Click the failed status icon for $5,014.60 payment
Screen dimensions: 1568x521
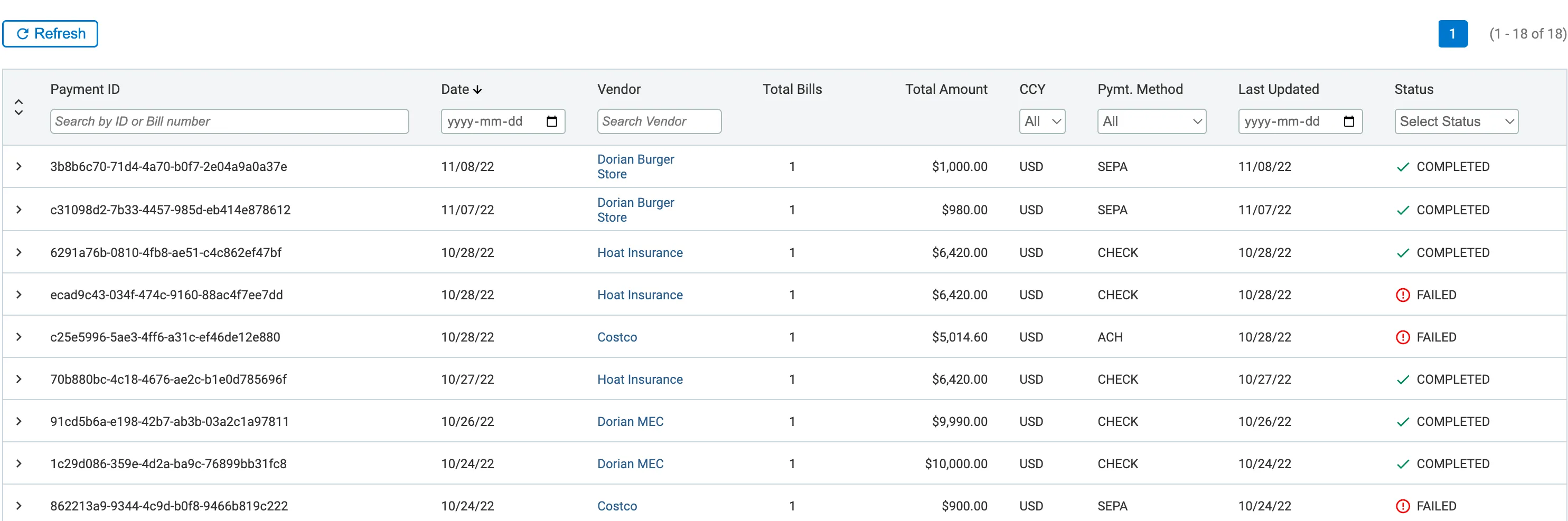pos(1403,337)
